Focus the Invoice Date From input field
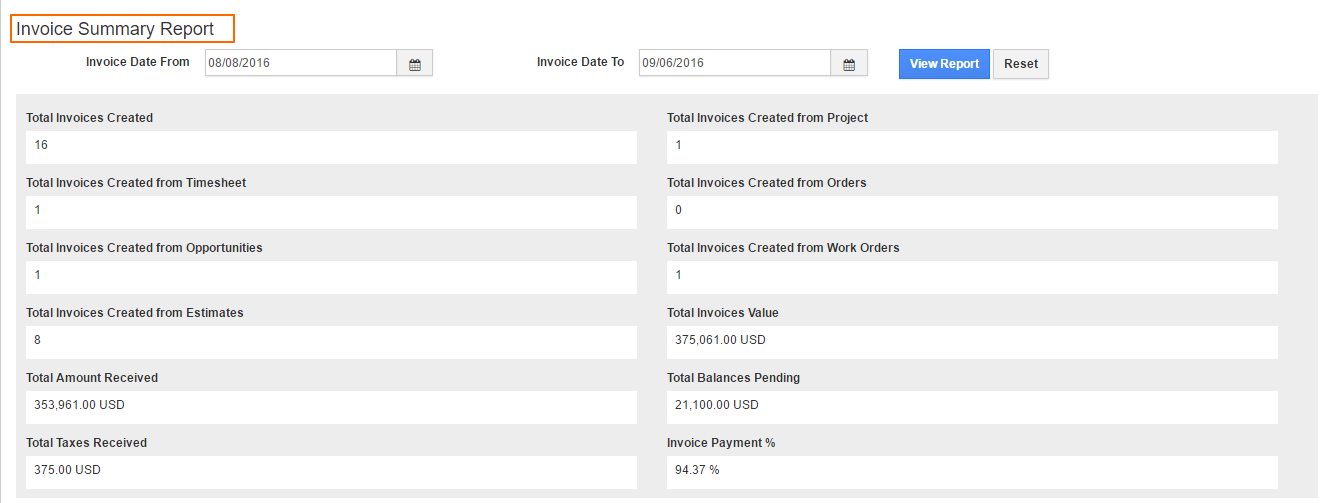 (300, 63)
